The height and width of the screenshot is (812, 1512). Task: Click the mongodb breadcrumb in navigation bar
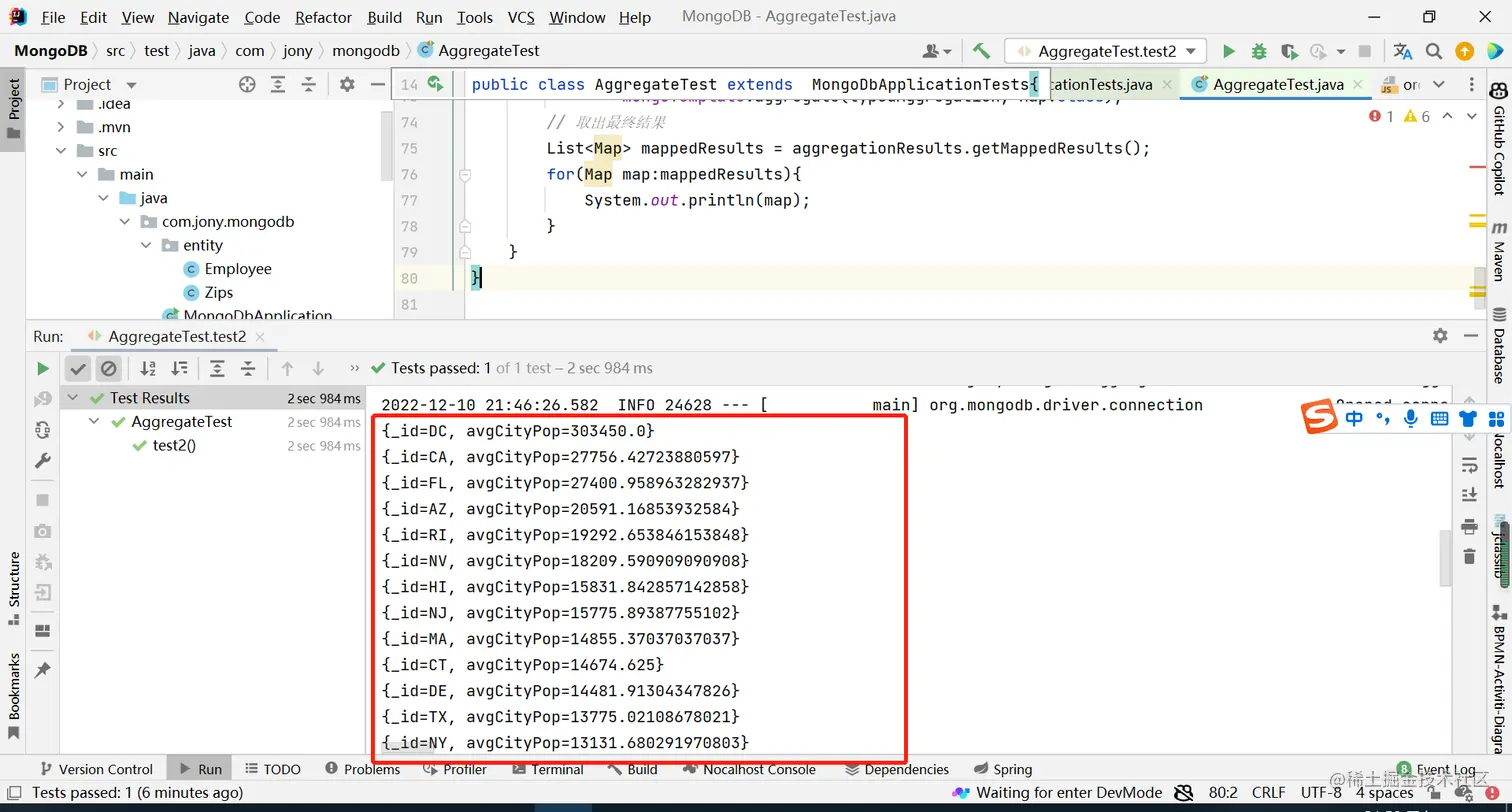coord(365,51)
